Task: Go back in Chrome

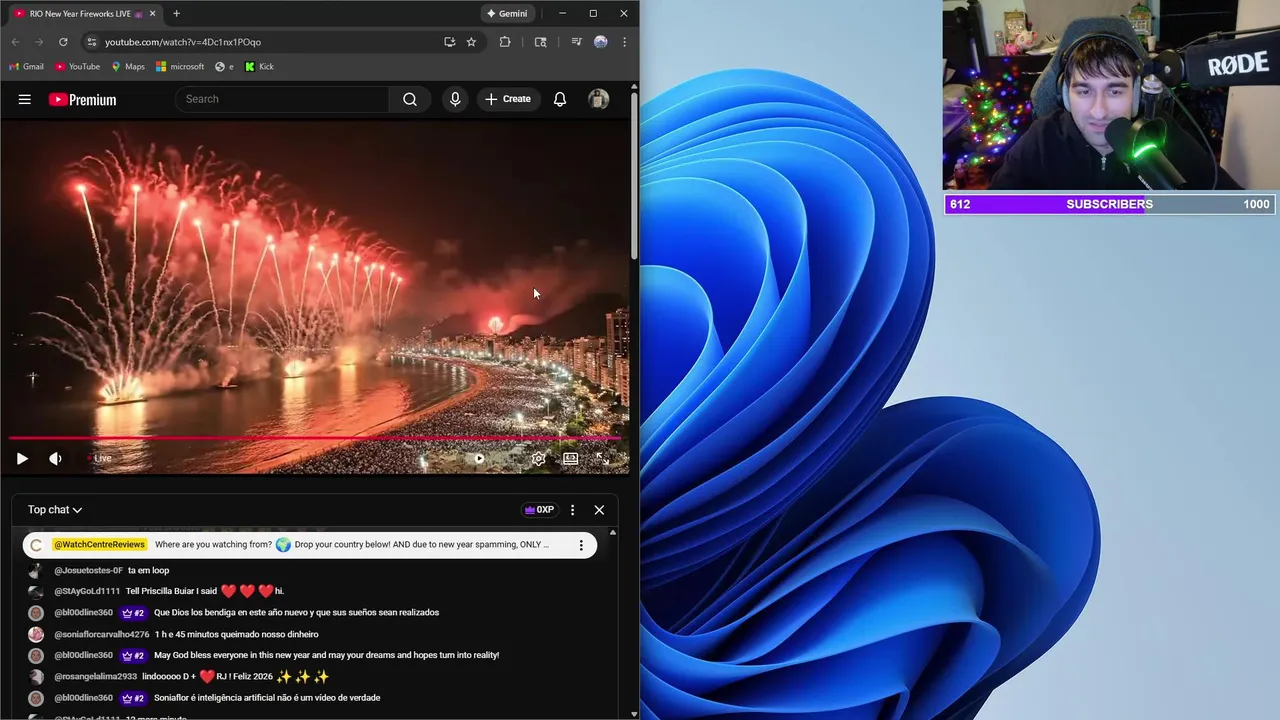Action: pos(15,42)
